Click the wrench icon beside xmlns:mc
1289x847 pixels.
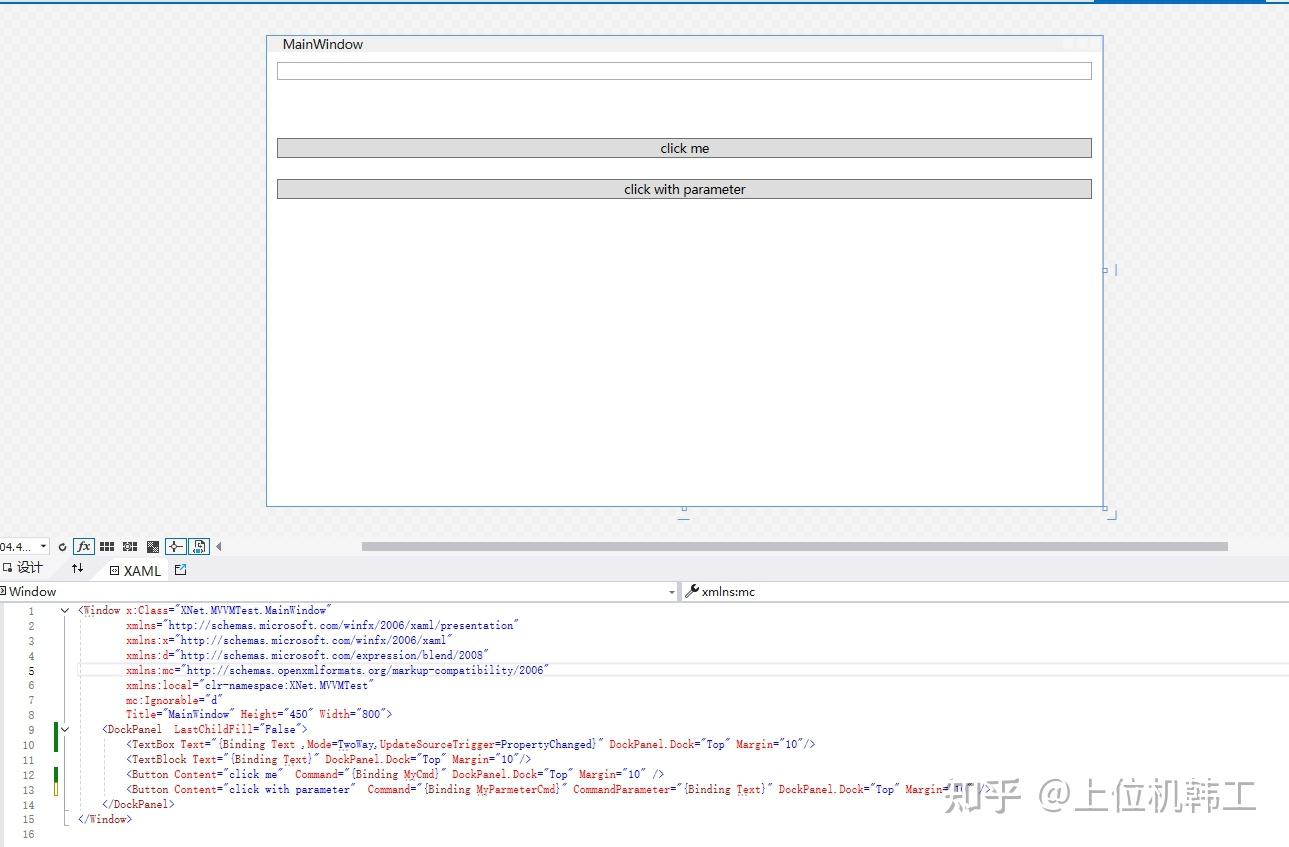(x=691, y=591)
